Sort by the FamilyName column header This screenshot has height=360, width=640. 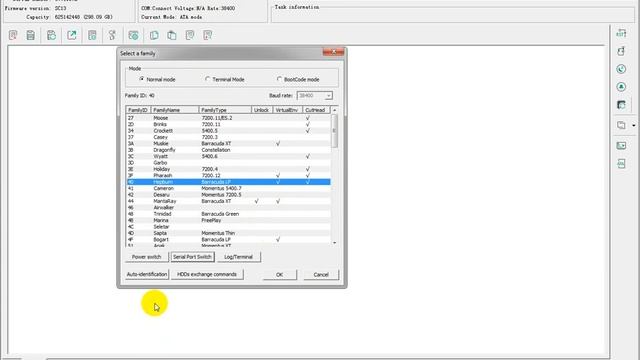(175, 110)
